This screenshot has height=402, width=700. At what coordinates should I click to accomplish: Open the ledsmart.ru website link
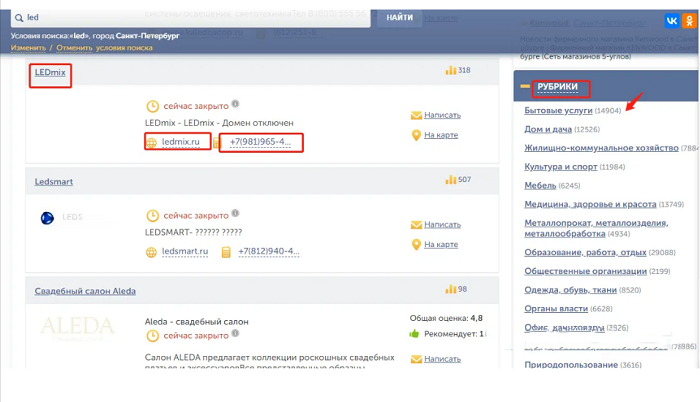185,251
